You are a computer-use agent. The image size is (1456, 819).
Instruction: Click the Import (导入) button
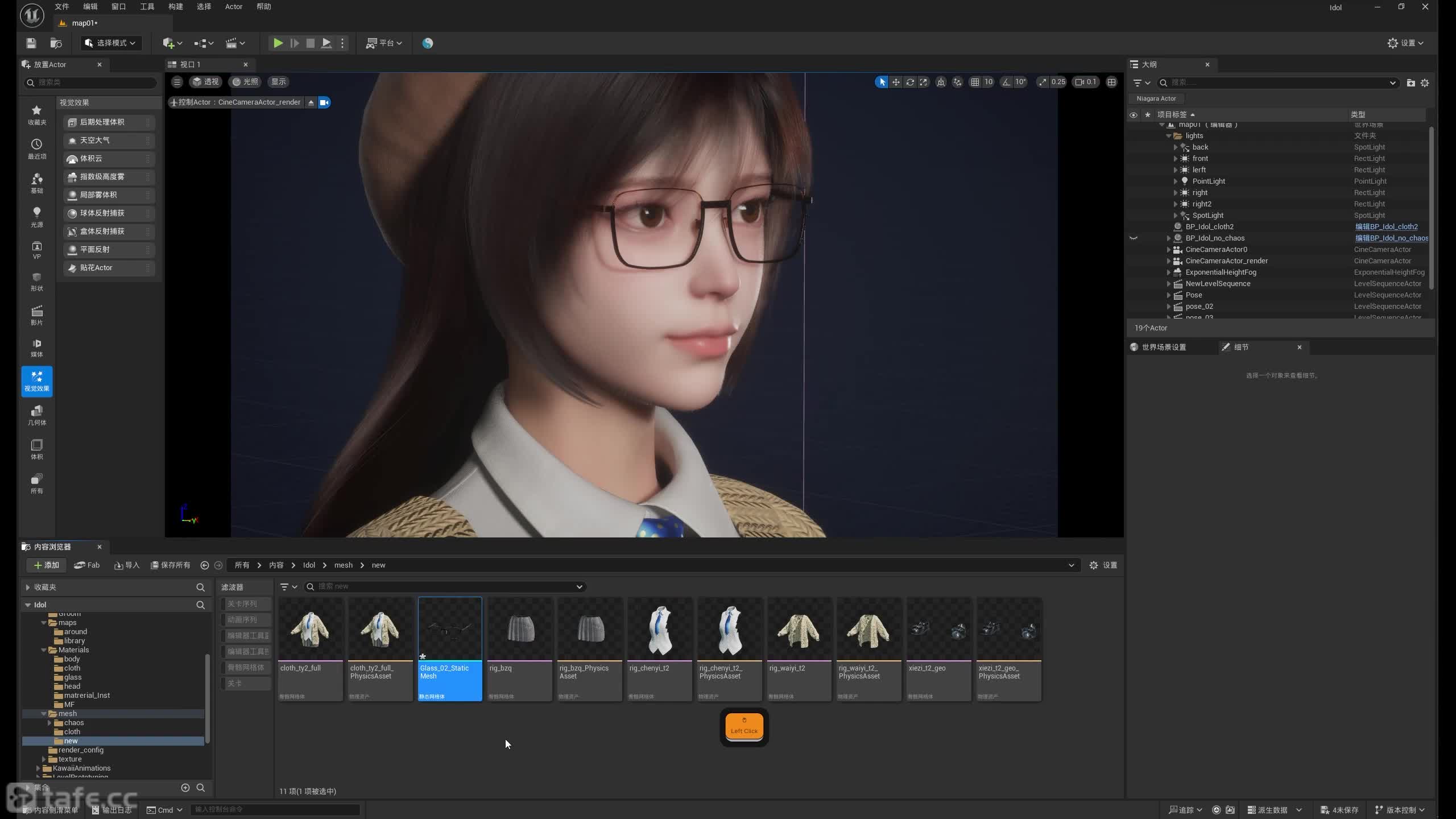coord(127,565)
